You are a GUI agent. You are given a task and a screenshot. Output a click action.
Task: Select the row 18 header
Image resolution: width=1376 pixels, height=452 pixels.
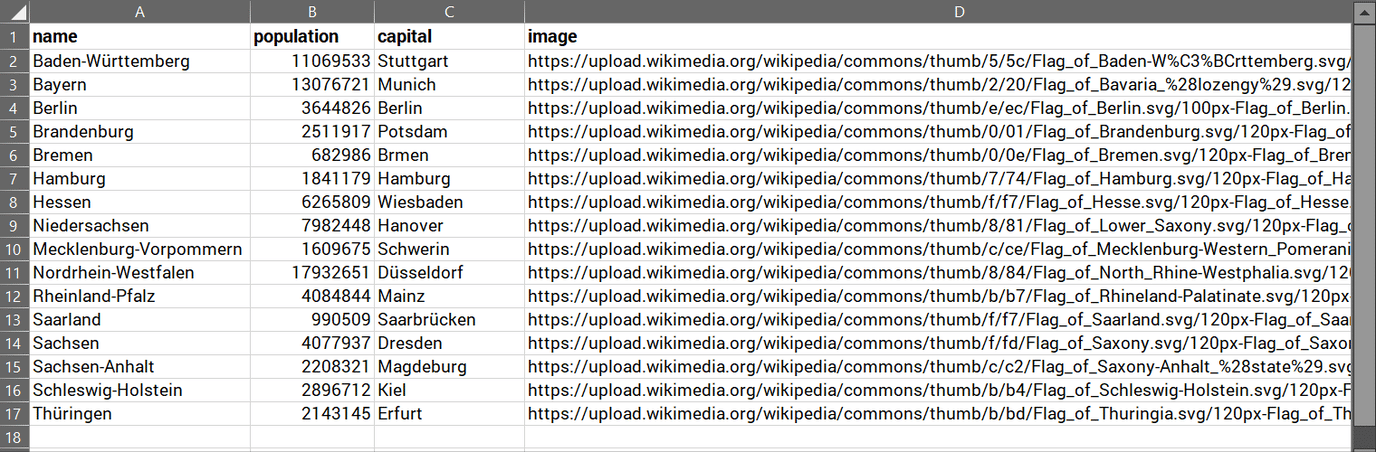point(15,437)
